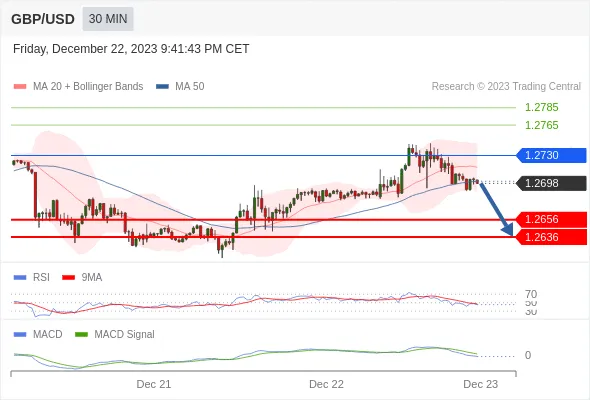Click the Dec 23 axis label

[481, 384]
